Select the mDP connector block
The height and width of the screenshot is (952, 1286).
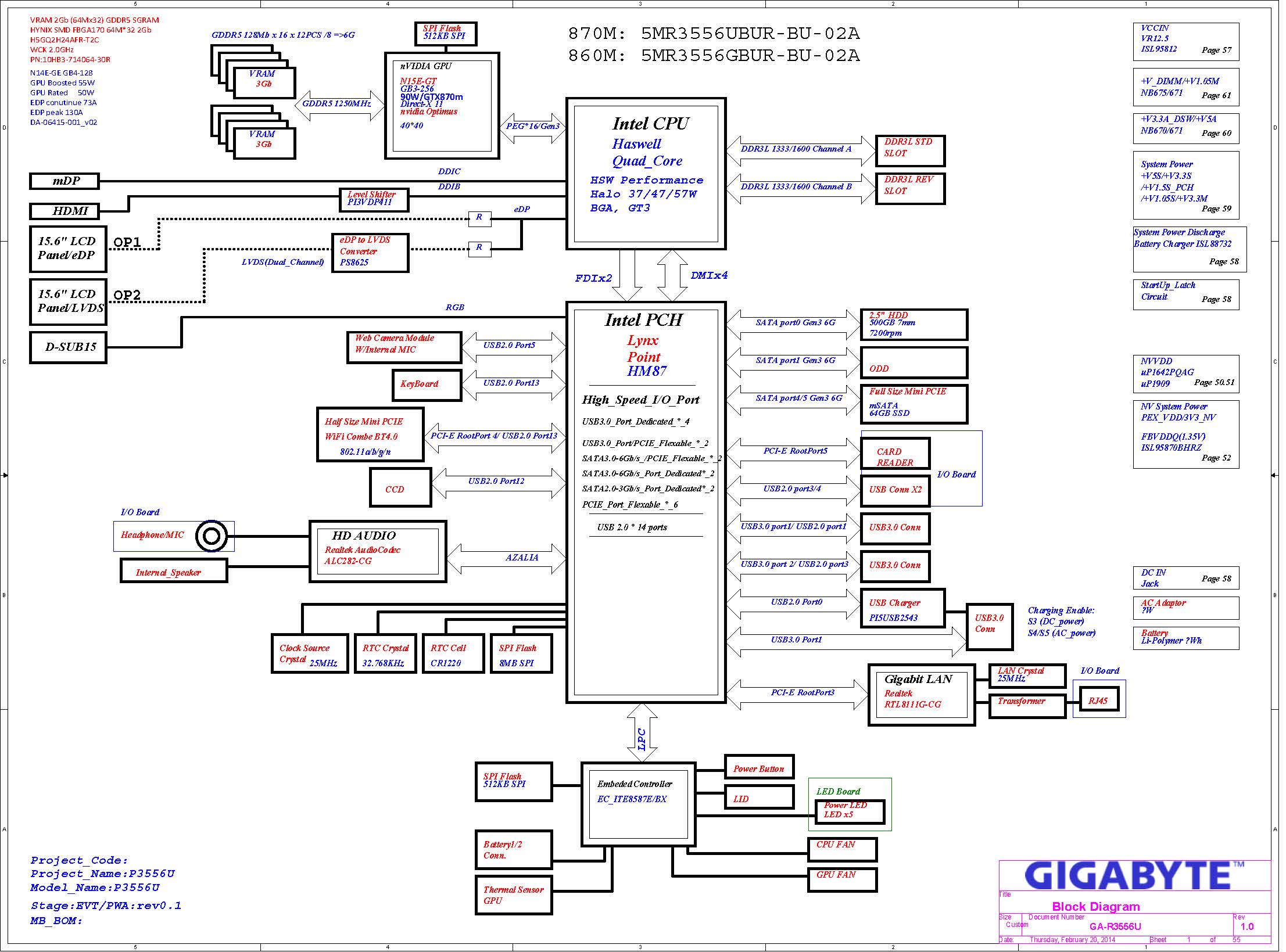click(x=64, y=181)
